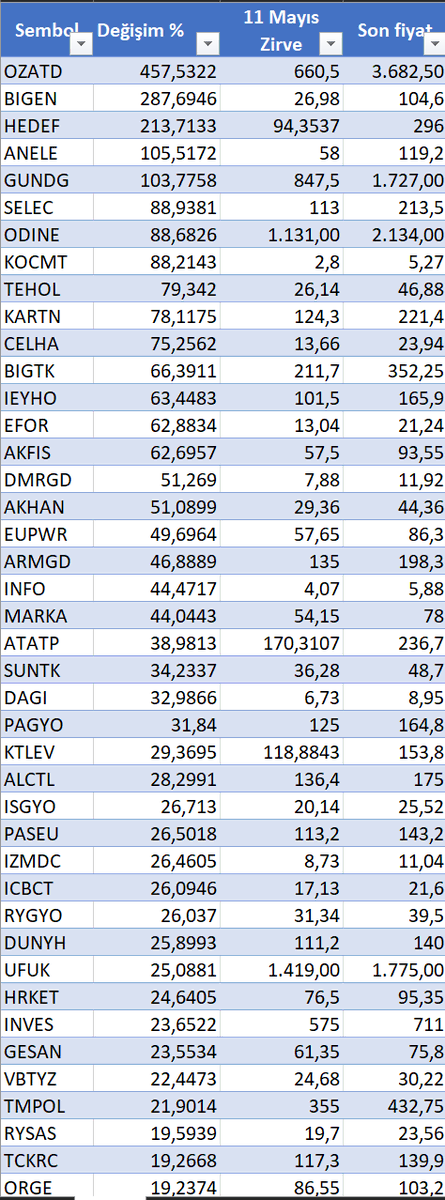Image resolution: width=445 pixels, height=1200 pixels.
Task: Select the DMRGD symbol cell
Action: [47, 480]
